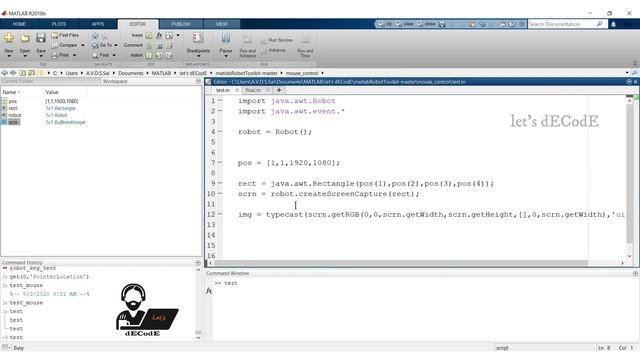Click the notifications bell icon

(613, 24)
